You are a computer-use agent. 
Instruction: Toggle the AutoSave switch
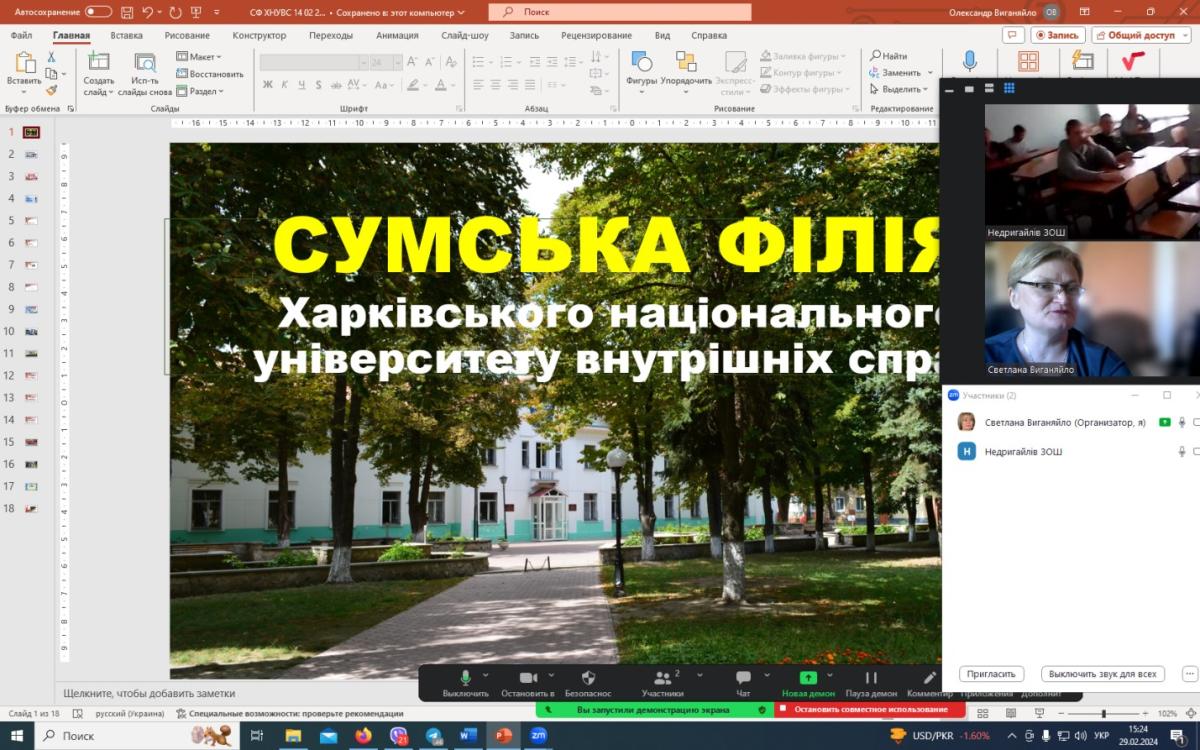click(x=98, y=12)
